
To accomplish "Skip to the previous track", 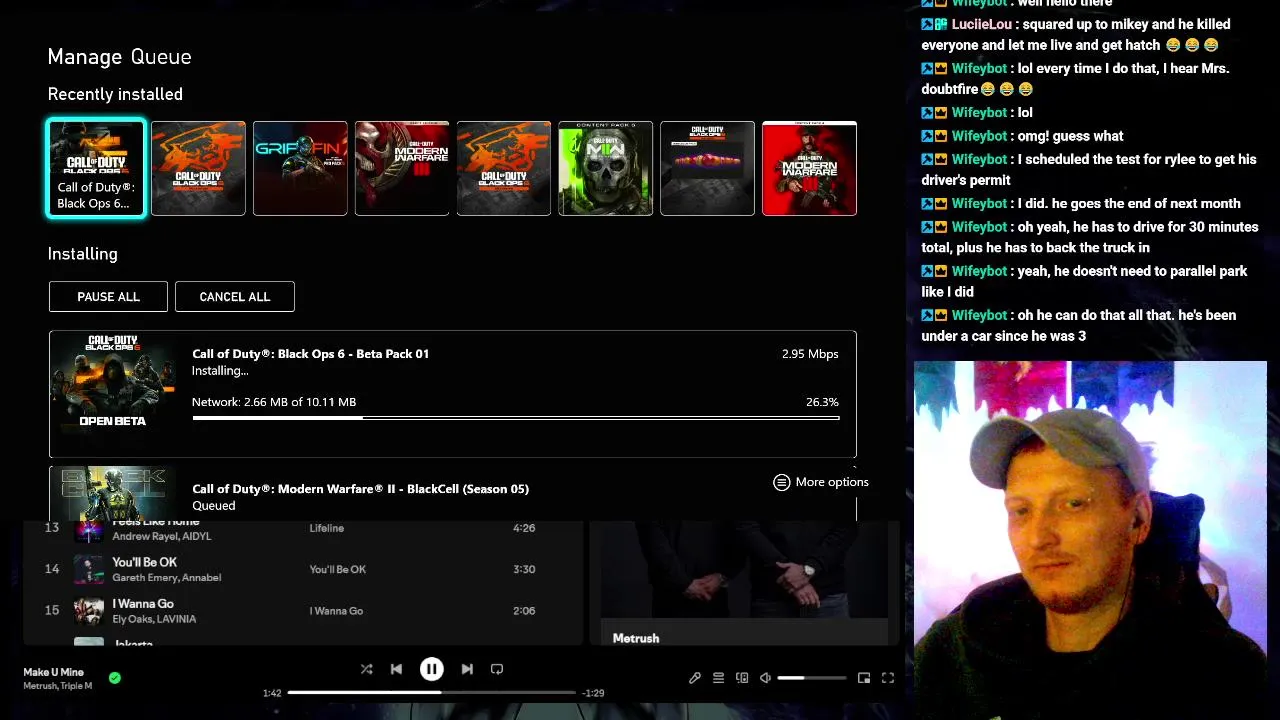I will 396,669.
